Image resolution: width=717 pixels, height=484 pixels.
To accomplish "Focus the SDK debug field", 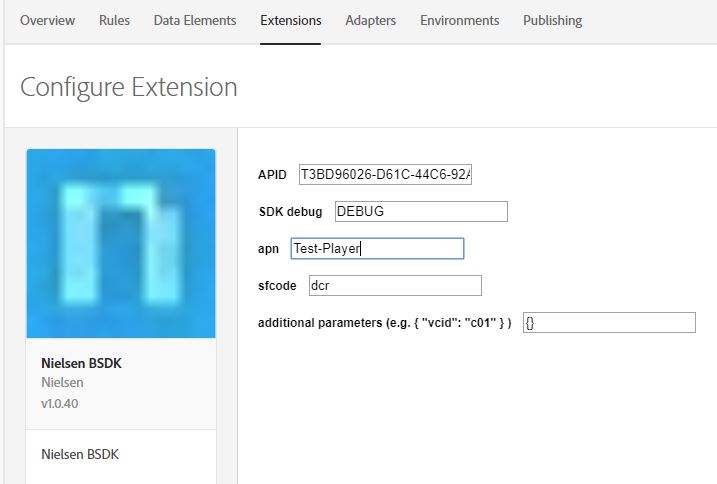I will (x=421, y=211).
